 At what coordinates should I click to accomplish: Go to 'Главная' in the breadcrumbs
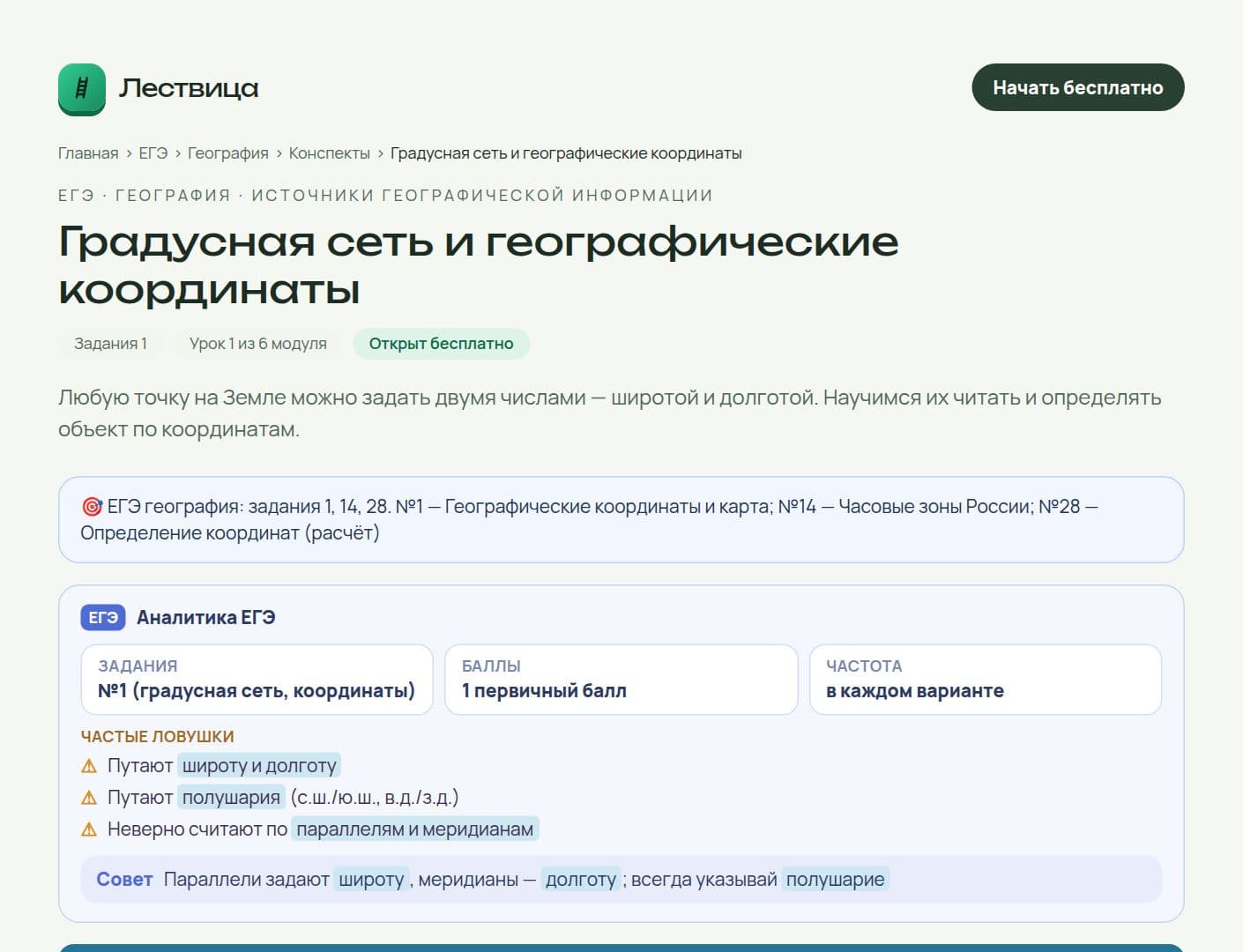[x=88, y=153]
